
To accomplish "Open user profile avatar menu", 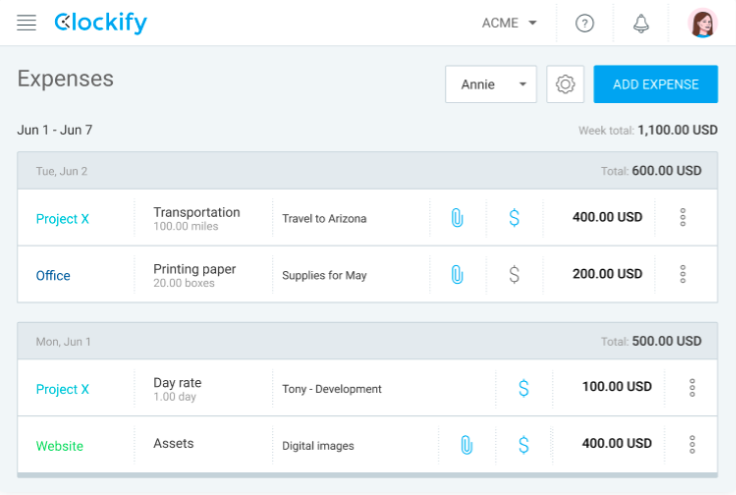I will tap(703, 23).
